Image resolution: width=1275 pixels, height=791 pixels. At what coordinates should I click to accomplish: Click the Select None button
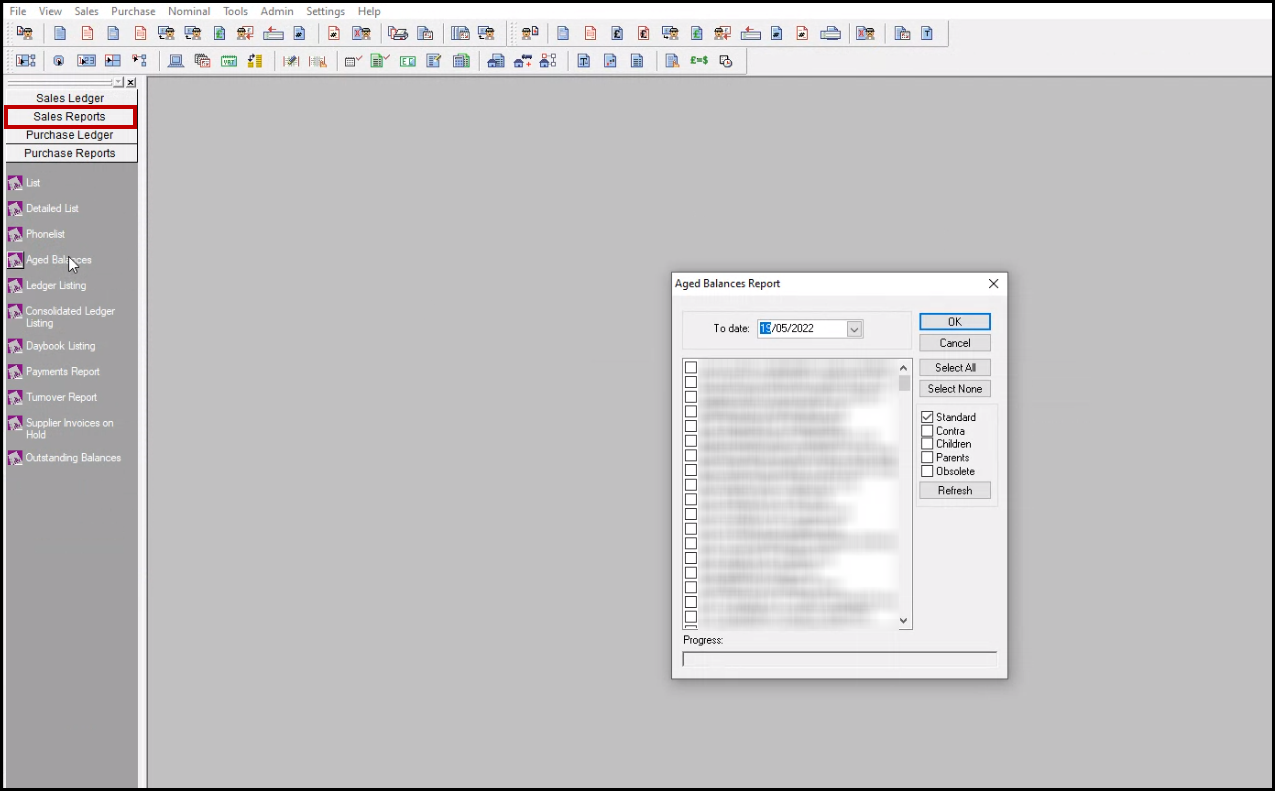click(955, 389)
